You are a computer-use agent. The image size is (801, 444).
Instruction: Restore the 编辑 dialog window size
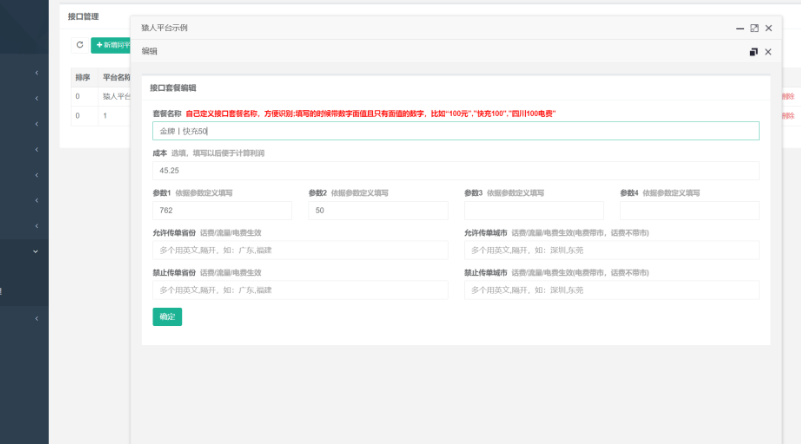(754, 51)
